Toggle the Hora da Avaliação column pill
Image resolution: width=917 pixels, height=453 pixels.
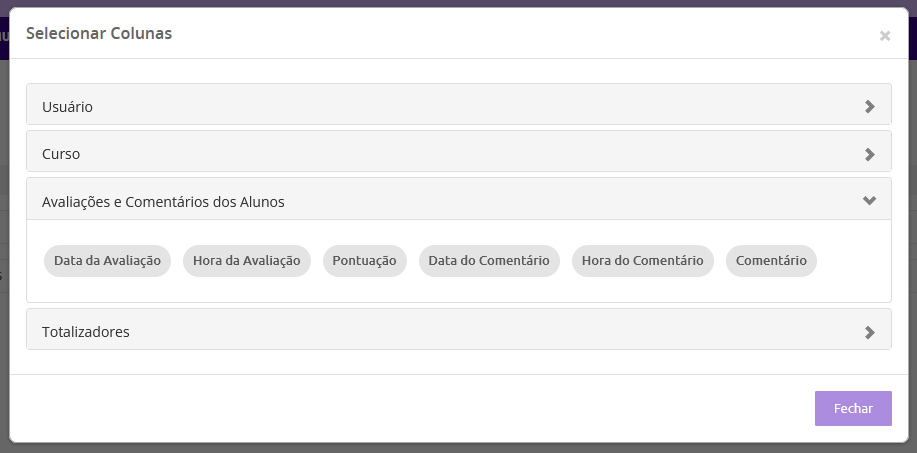(246, 261)
